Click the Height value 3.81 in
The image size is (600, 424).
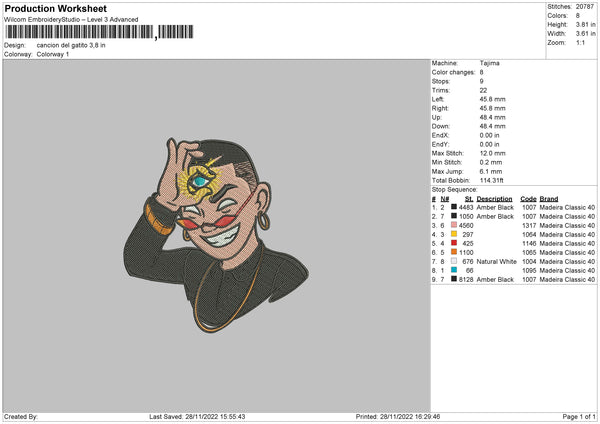tap(585, 24)
